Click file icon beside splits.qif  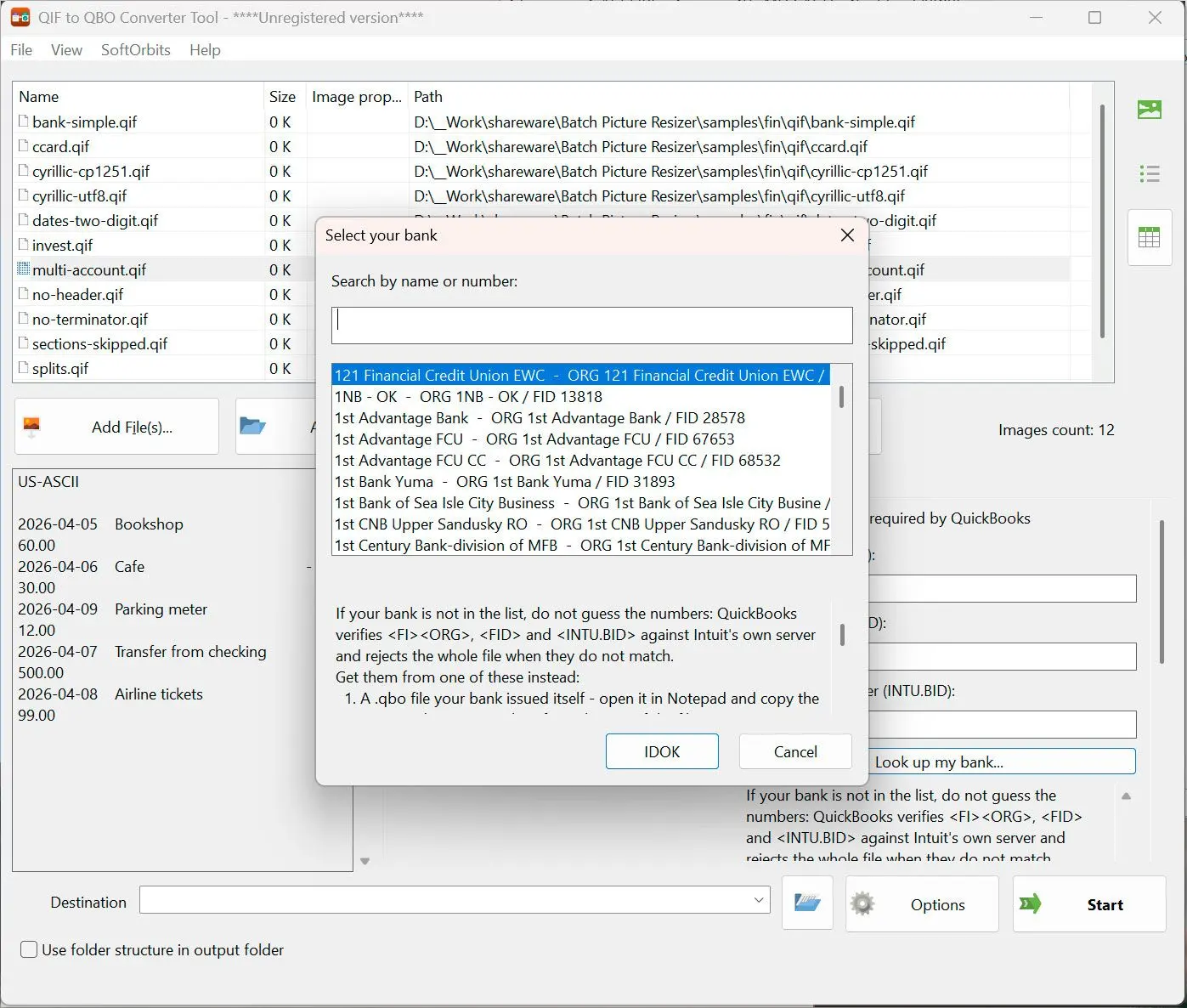(x=24, y=368)
